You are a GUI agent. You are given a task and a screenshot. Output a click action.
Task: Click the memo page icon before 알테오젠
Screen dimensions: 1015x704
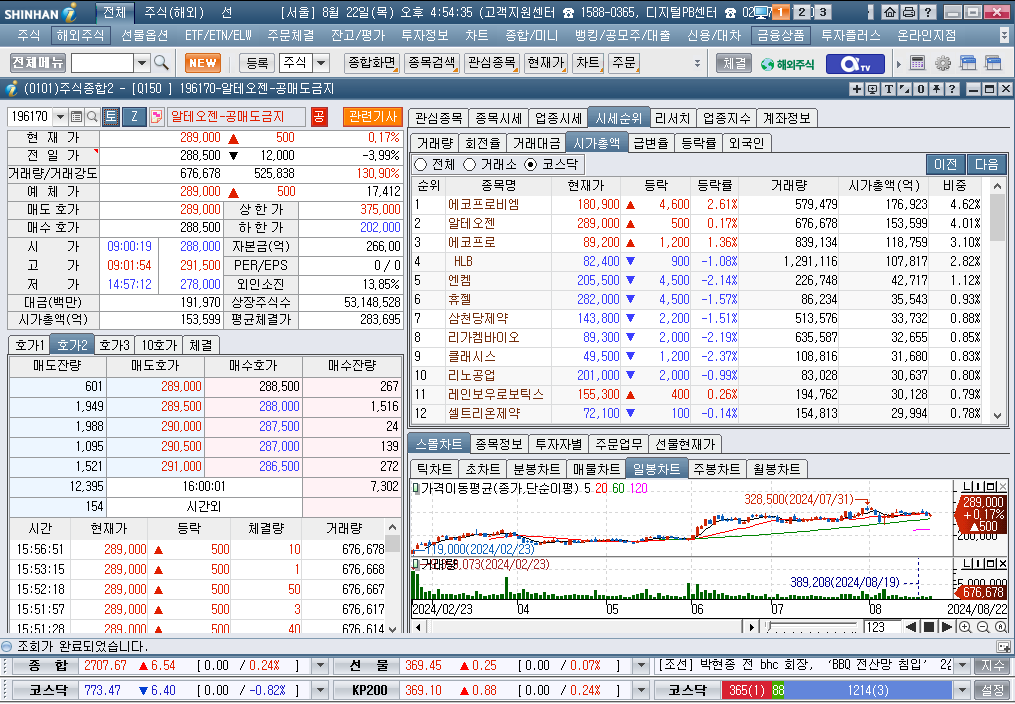[x=156, y=116]
